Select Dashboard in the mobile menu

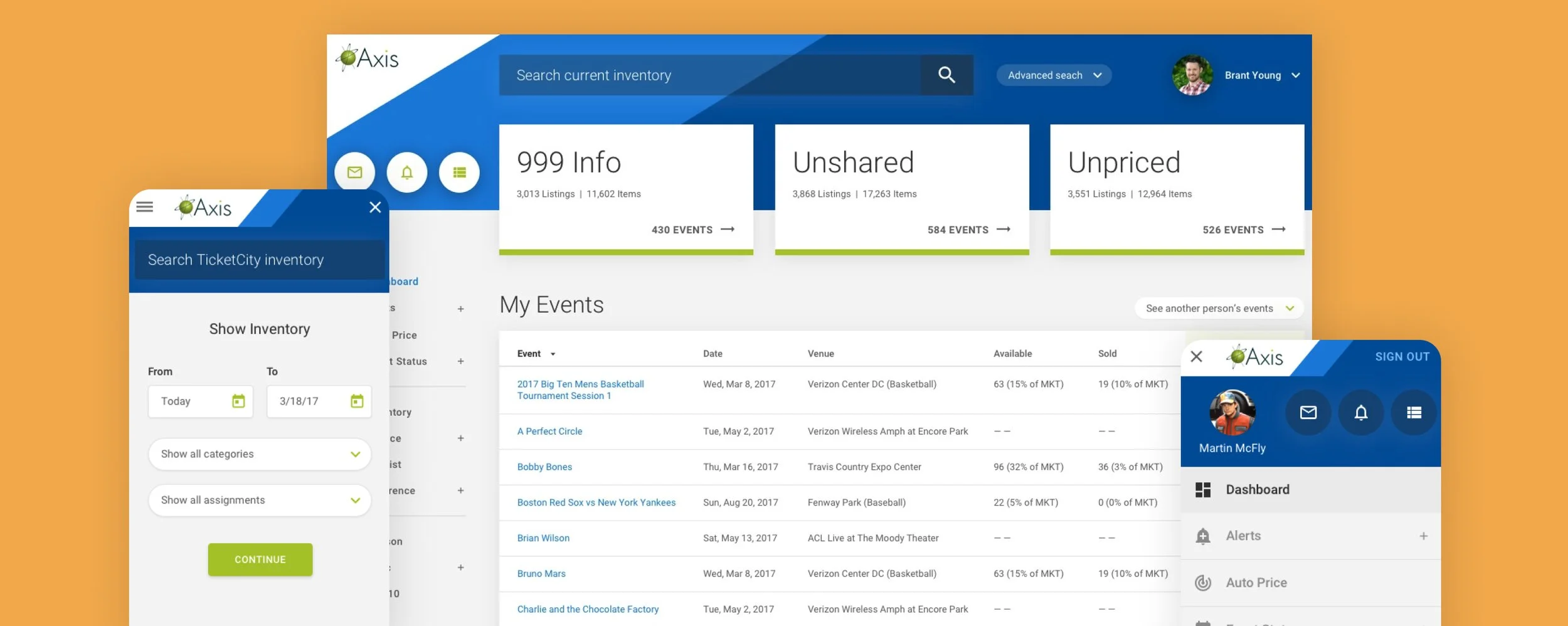point(1311,490)
